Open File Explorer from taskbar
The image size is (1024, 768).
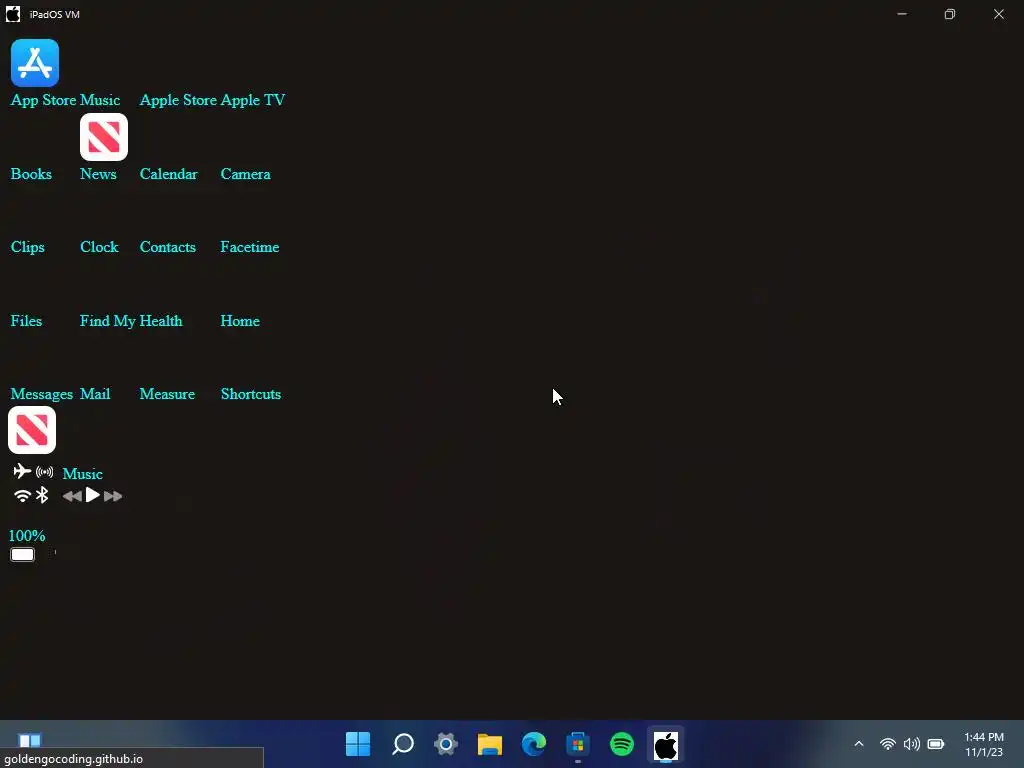[490, 744]
